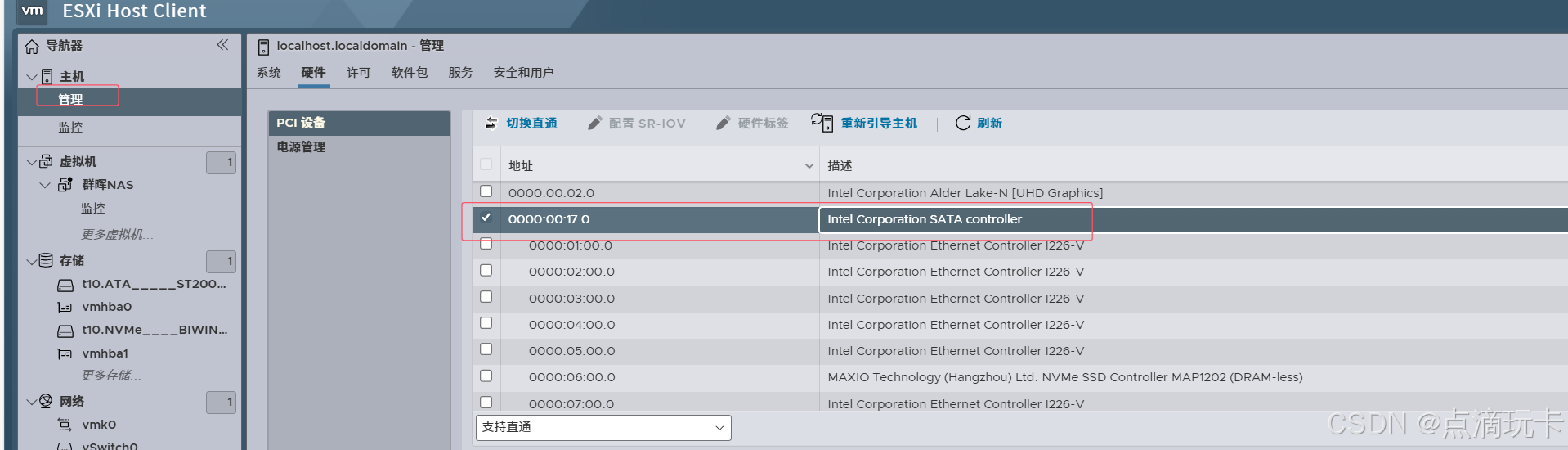Click the 刷新 button
1568x450 pixels.
(x=979, y=123)
